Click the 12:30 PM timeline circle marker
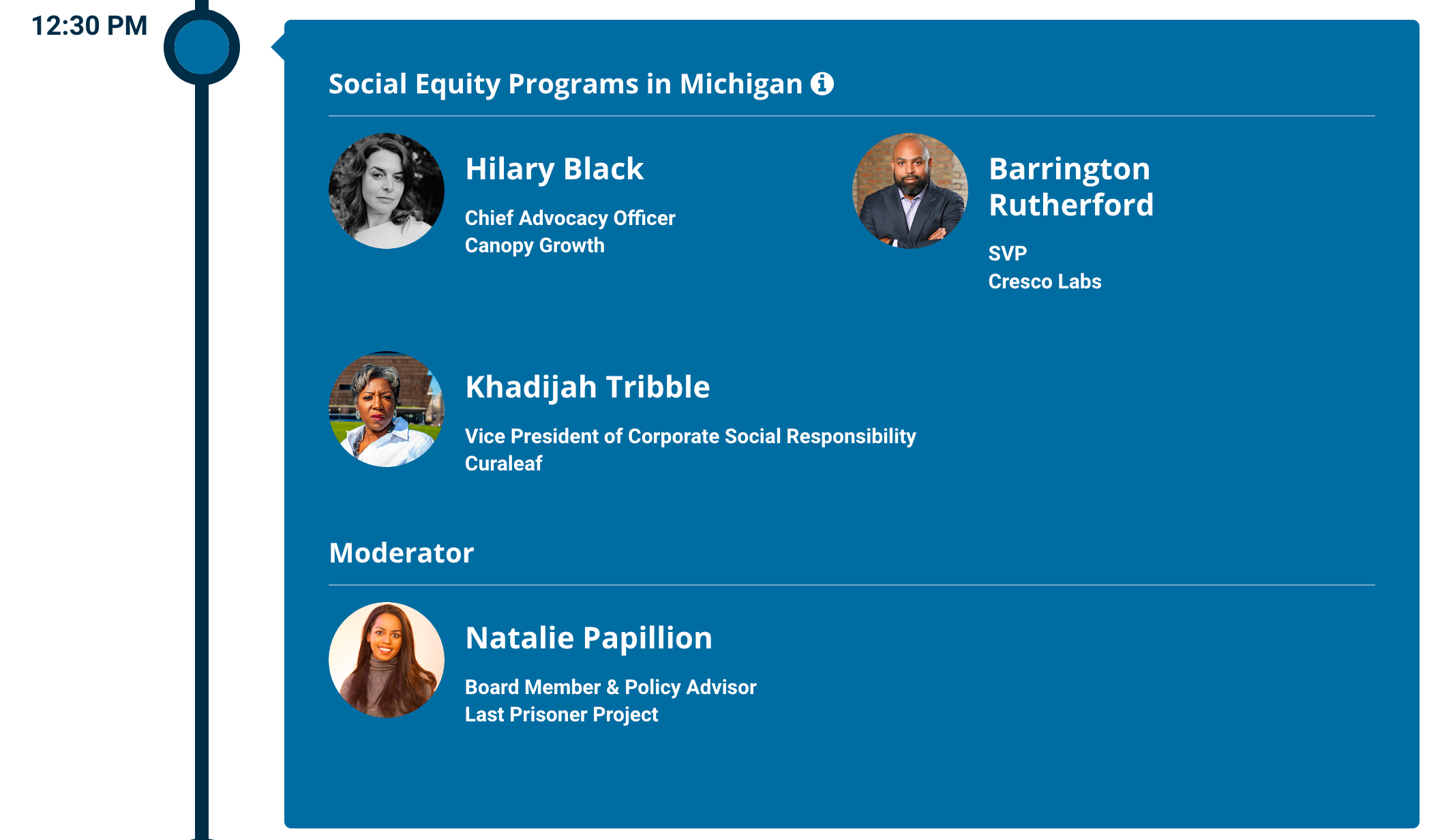Viewport: 1440px width, 840px height. point(202,47)
